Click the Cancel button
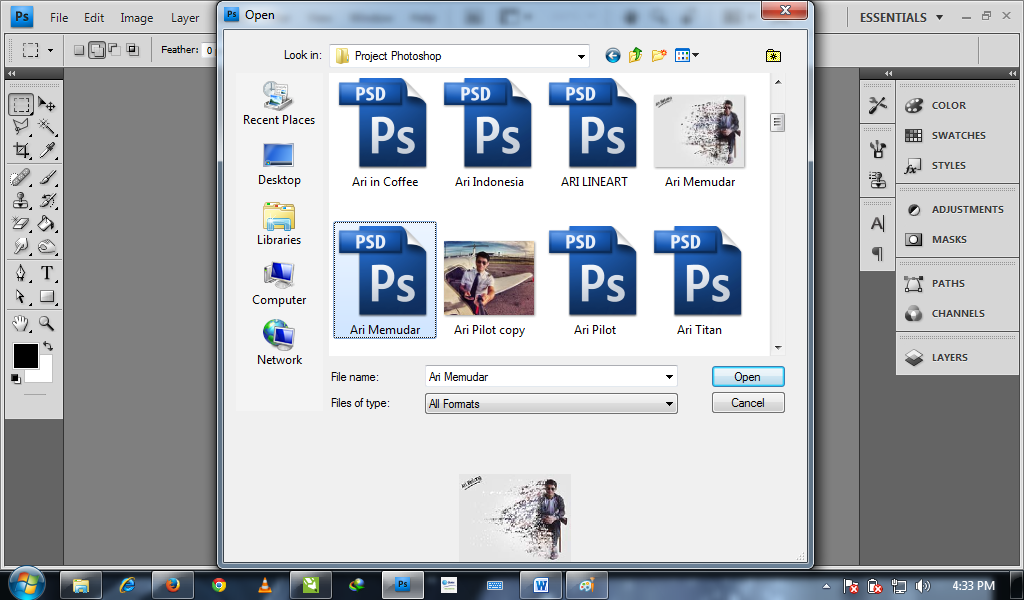The height and width of the screenshot is (600, 1024). pyautogui.click(x=748, y=403)
